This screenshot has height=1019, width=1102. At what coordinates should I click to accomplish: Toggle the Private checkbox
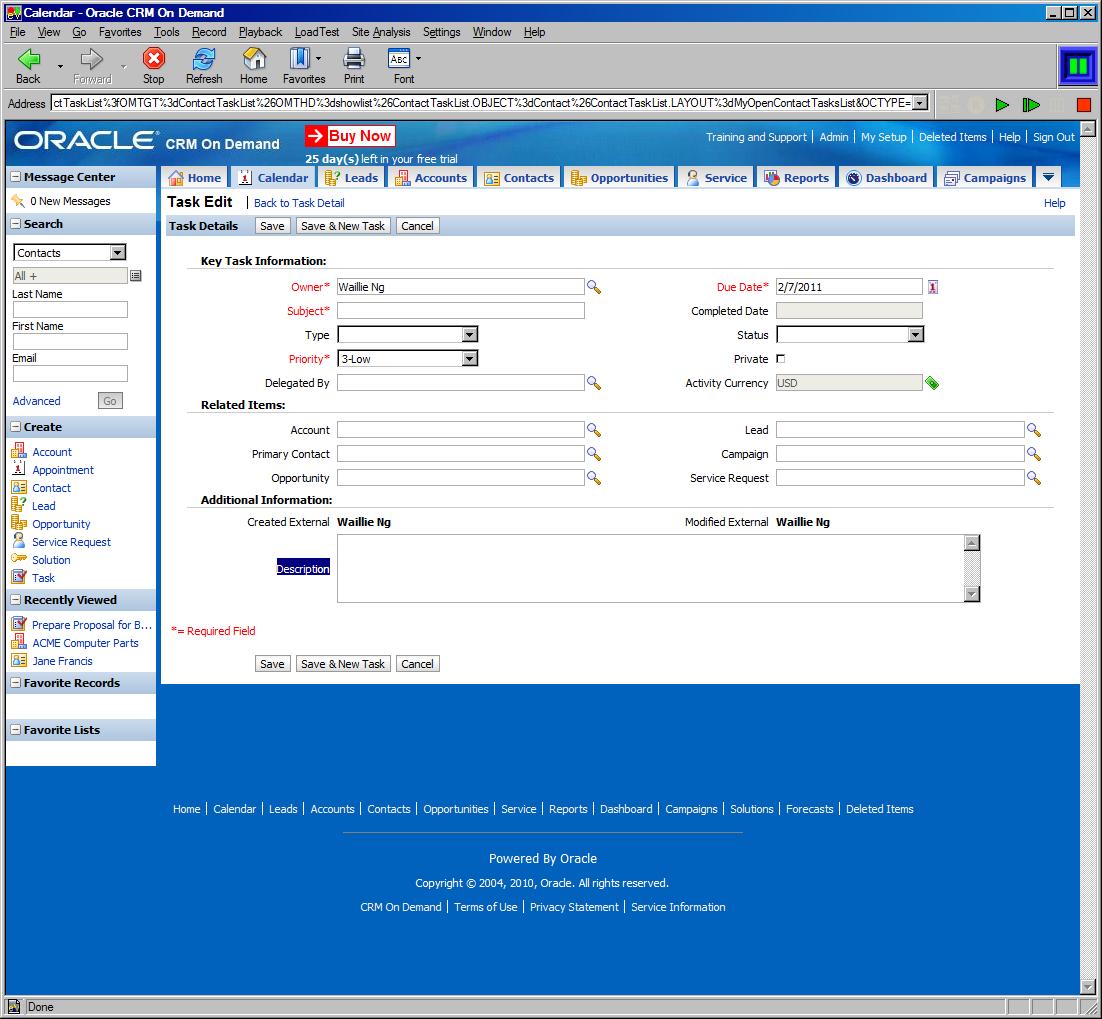click(780, 359)
